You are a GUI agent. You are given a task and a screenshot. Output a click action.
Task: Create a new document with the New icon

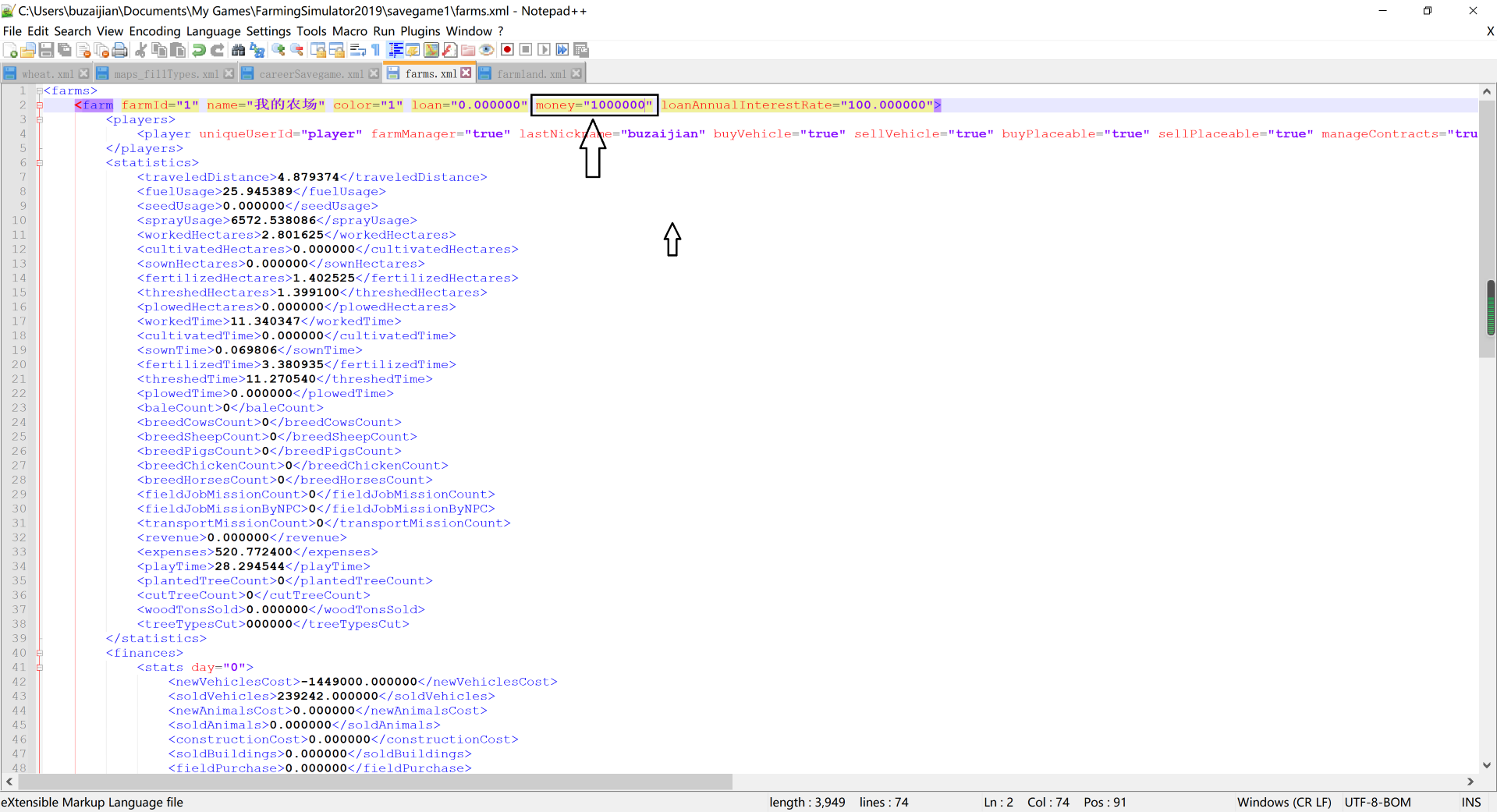(x=10, y=50)
